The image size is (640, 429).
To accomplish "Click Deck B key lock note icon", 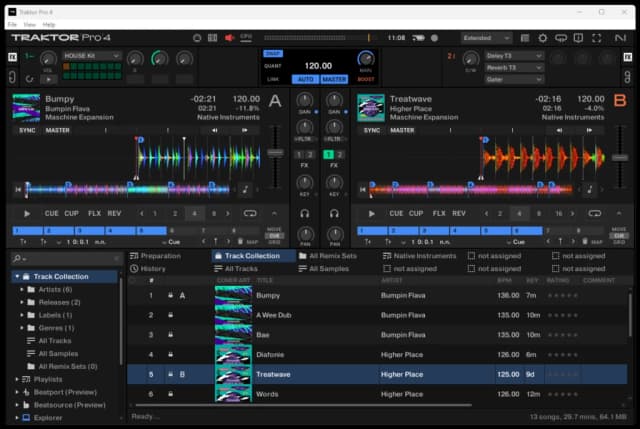I will pos(590,189).
